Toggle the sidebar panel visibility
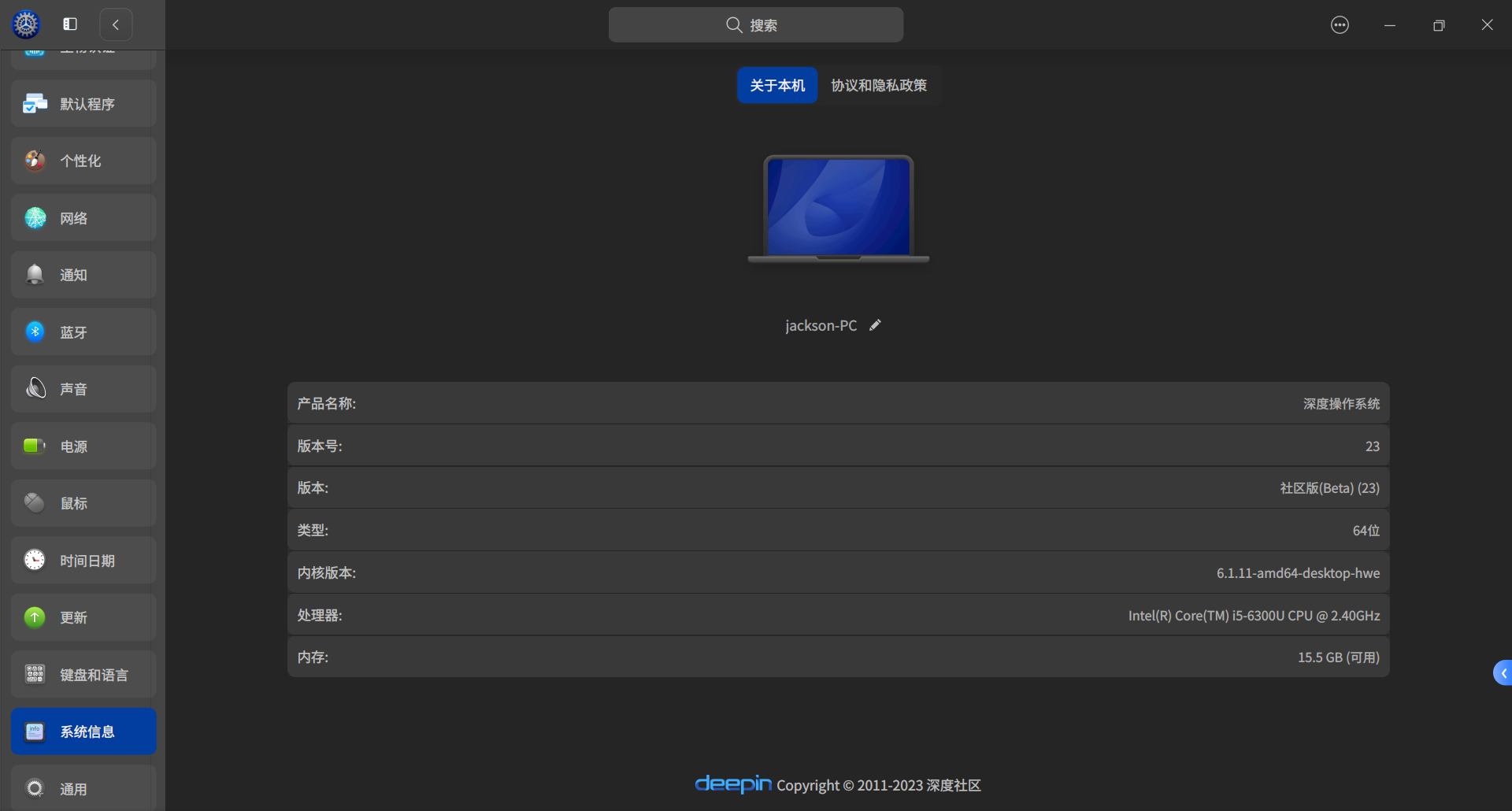This screenshot has width=1512, height=811. click(x=69, y=24)
